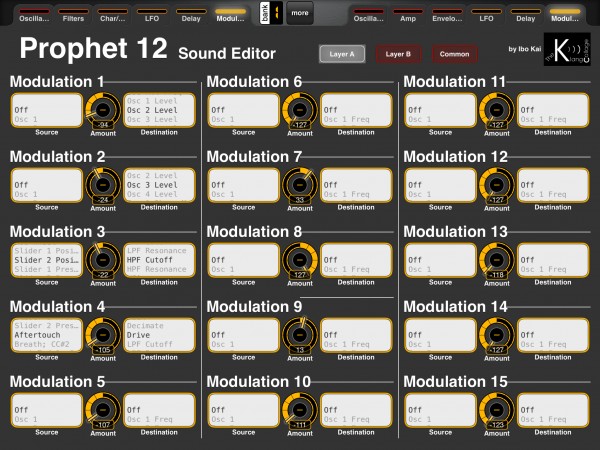Viewport: 600px width, 450px height.
Task: Switch to the Amp tab
Action: click(x=408, y=15)
